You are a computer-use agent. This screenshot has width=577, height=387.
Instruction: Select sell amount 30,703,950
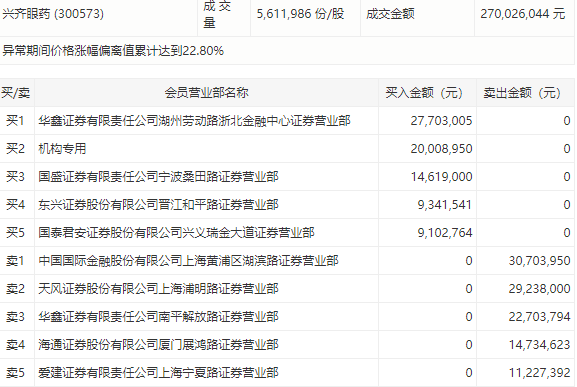tap(539, 261)
